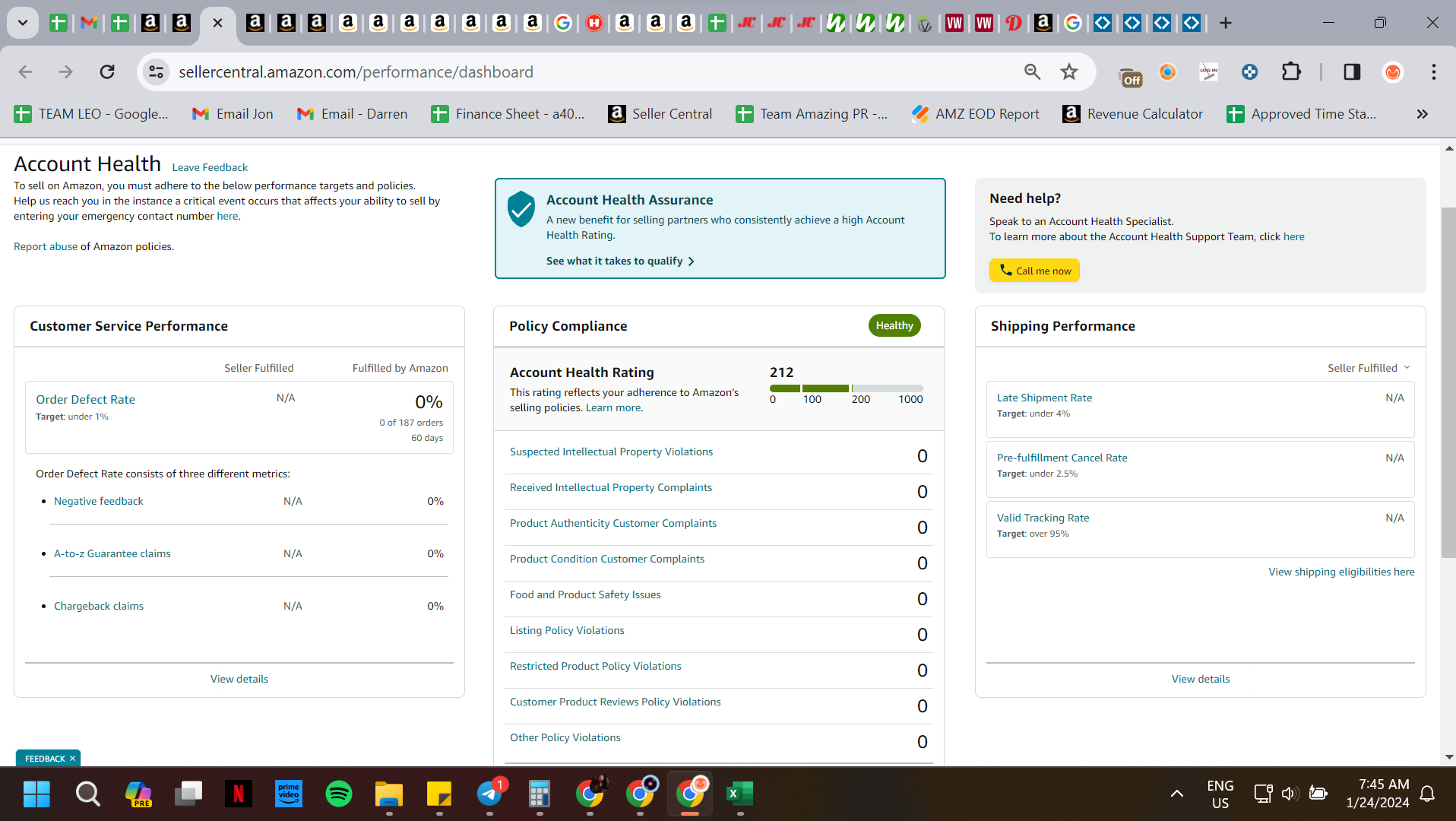
Task: Show more bookmarks chevron
Action: click(x=1423, y=114)
